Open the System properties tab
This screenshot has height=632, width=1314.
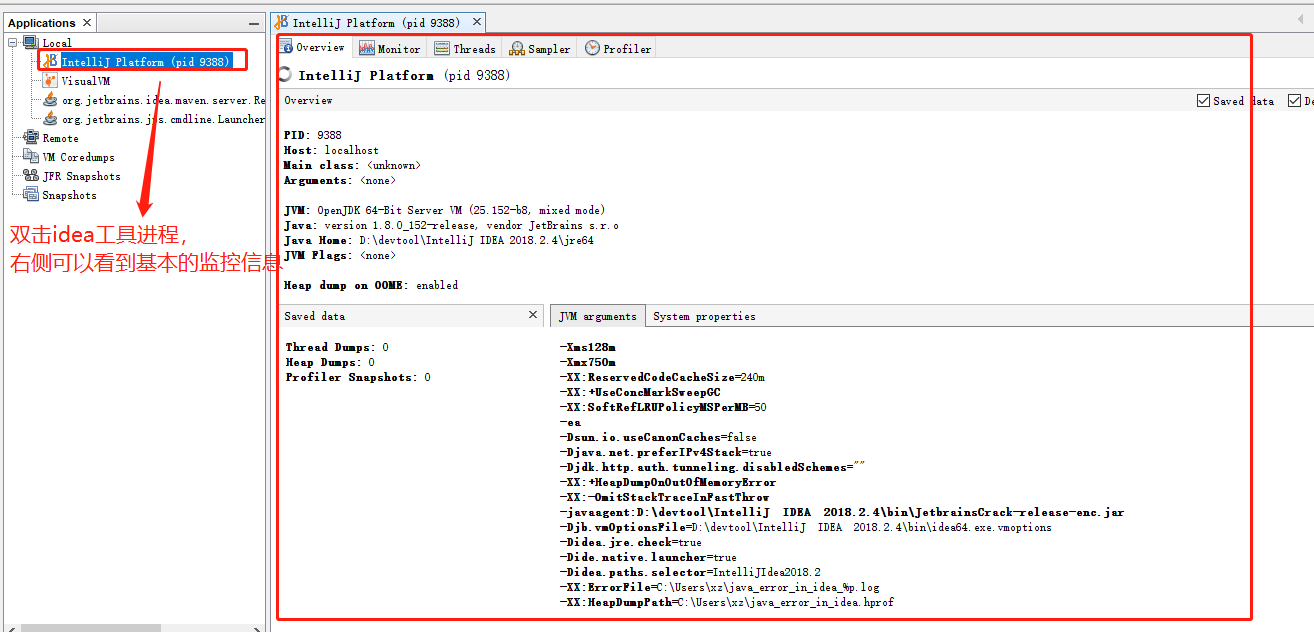[704, 316]
